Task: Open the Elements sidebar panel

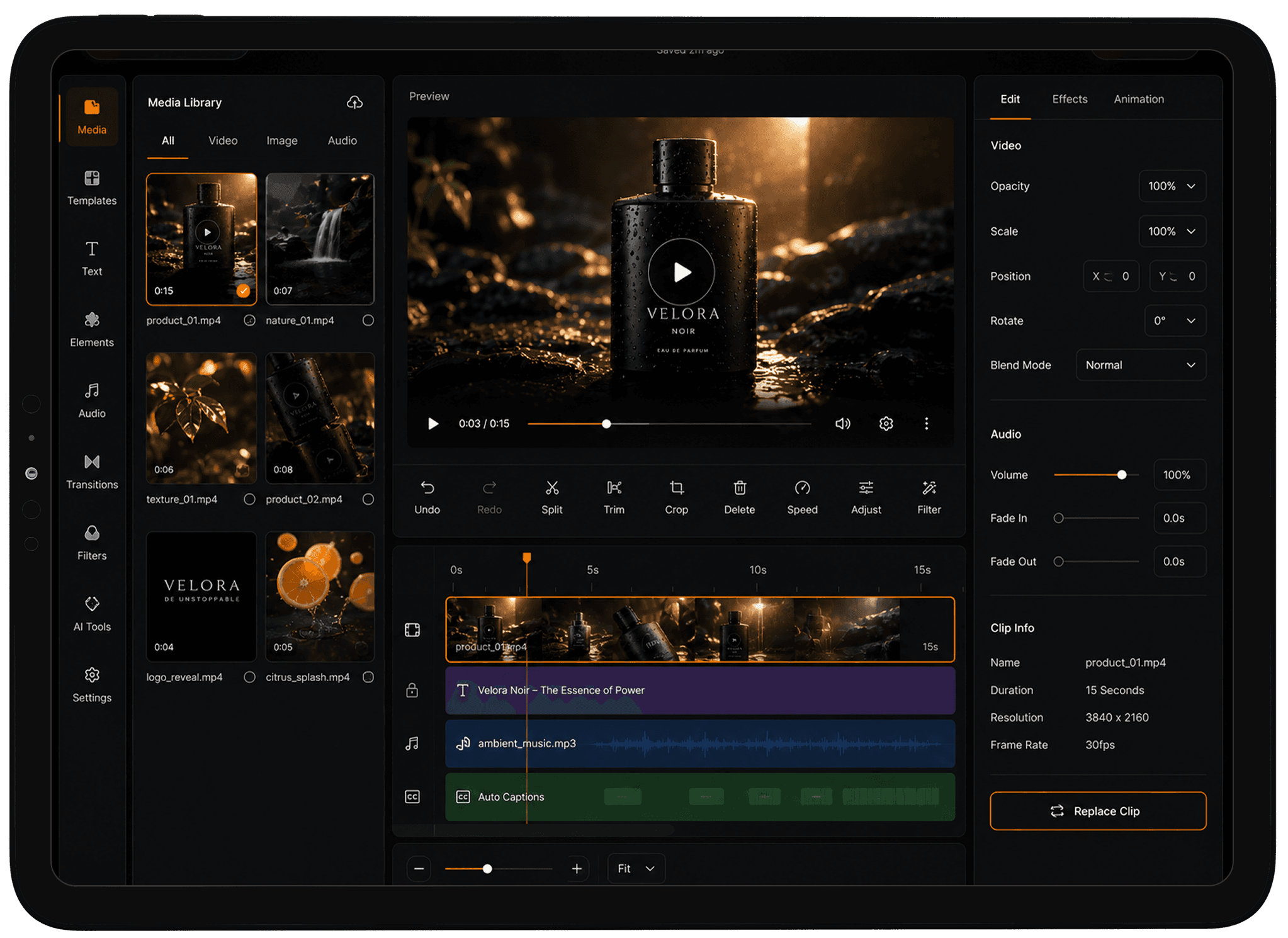Action: 92,329
